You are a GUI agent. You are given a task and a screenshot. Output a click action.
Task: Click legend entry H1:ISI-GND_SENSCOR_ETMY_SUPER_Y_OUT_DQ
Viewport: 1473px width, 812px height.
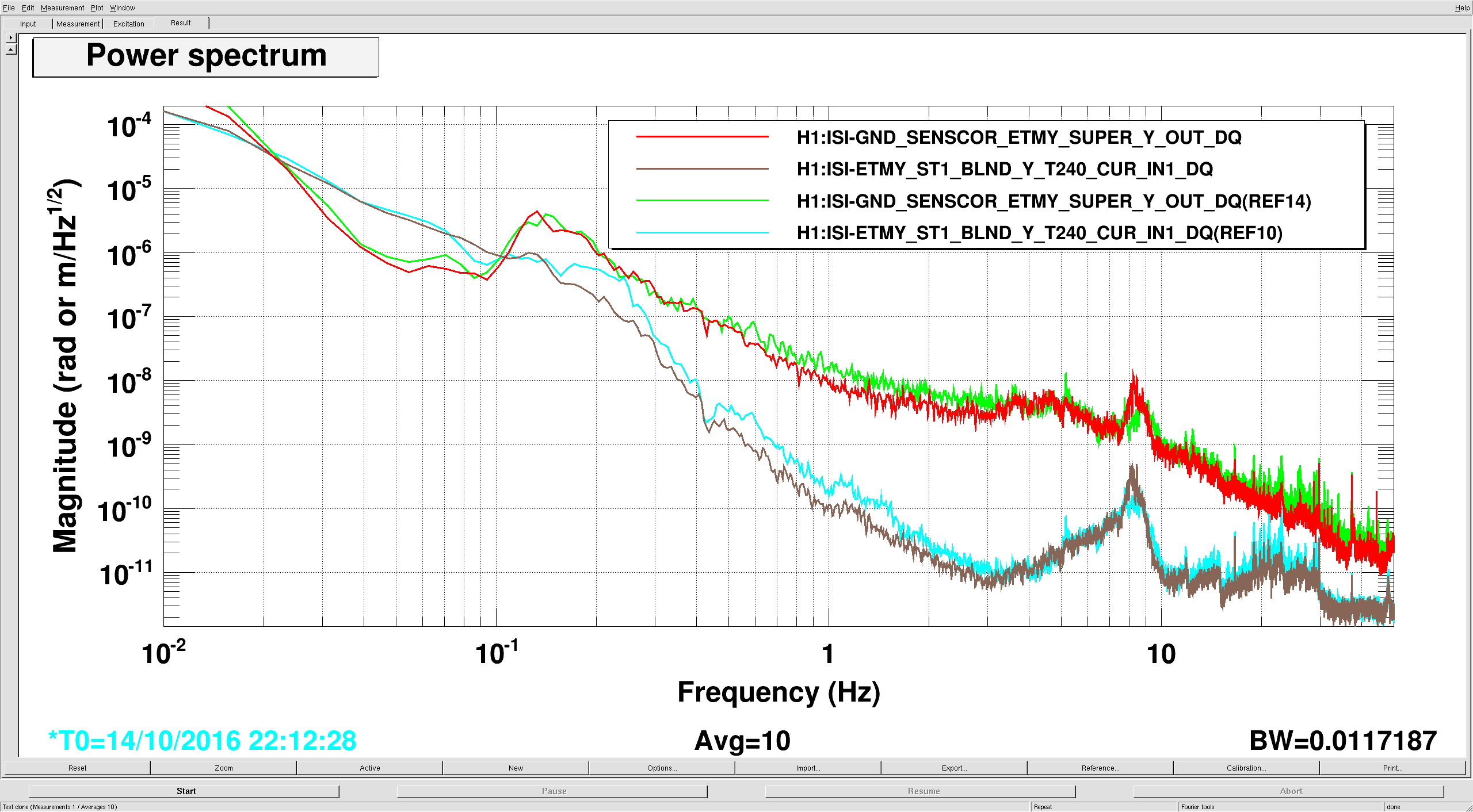click(x=1019, y=137)
